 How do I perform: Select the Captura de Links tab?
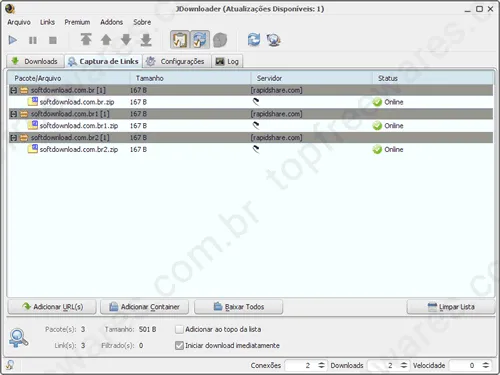pyautogui.click(x=103, y=61)
